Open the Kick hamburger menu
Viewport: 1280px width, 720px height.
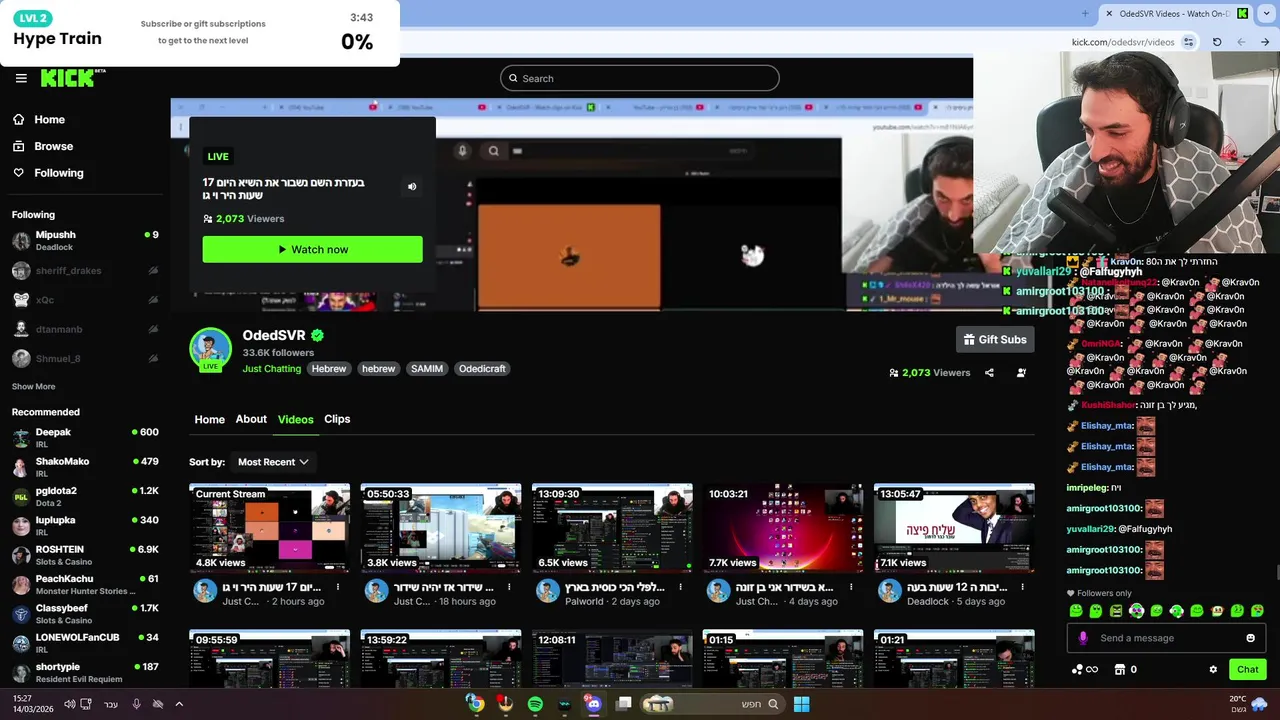pos(21,78)
